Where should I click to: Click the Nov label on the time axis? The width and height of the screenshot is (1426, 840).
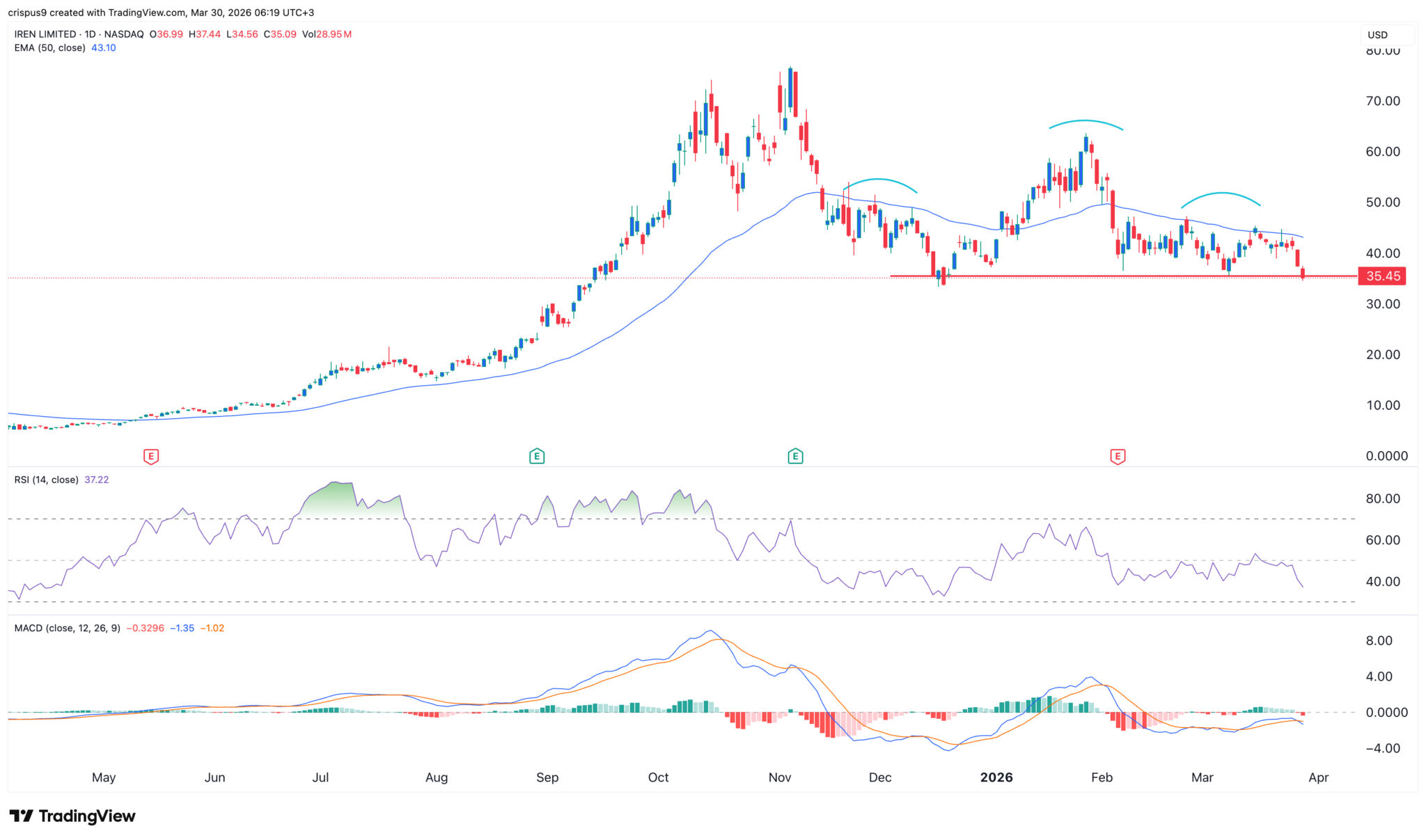point(779,777)
